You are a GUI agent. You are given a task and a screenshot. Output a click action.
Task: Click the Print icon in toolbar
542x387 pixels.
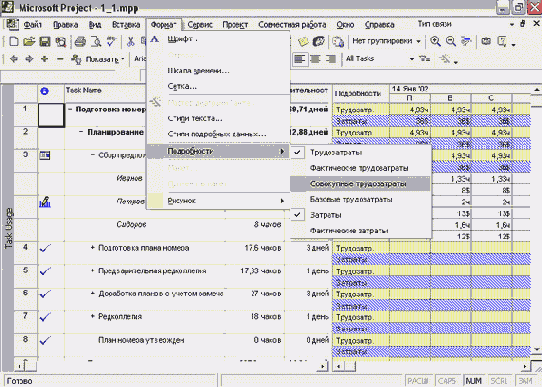tap(80, 42)
